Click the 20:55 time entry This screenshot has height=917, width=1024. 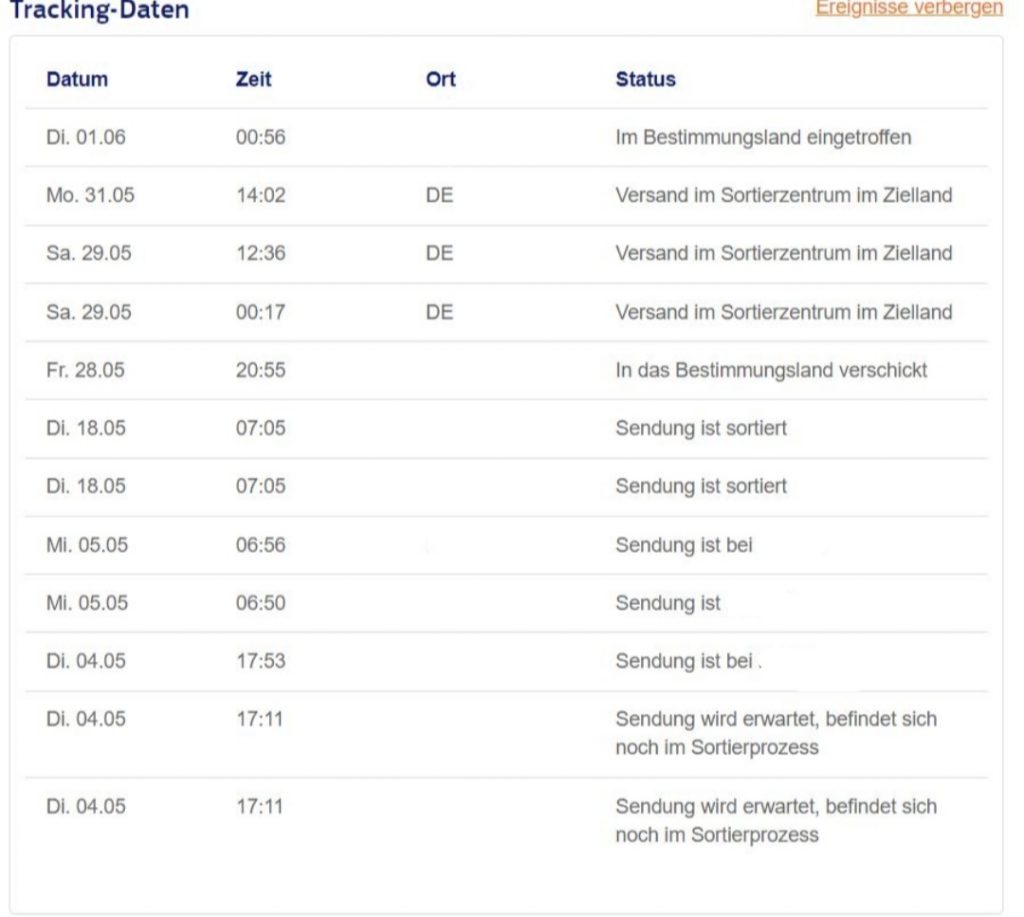[260, 370]
